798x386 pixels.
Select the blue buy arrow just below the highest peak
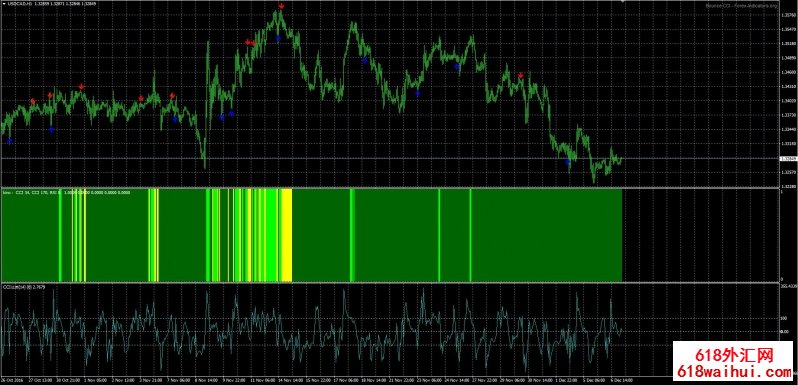point(278,38)
